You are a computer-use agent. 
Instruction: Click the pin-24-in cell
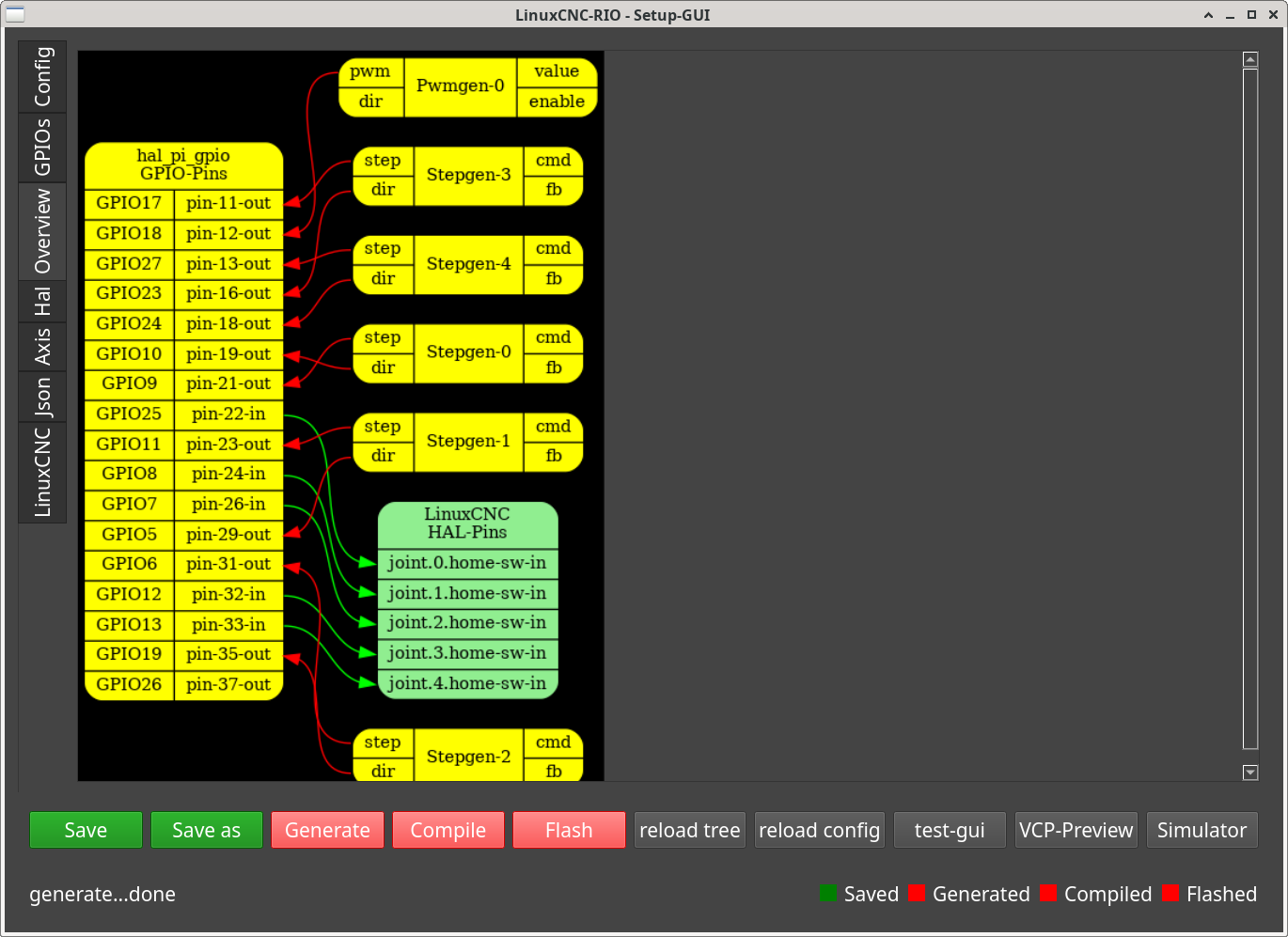click(x=228, y=475)
